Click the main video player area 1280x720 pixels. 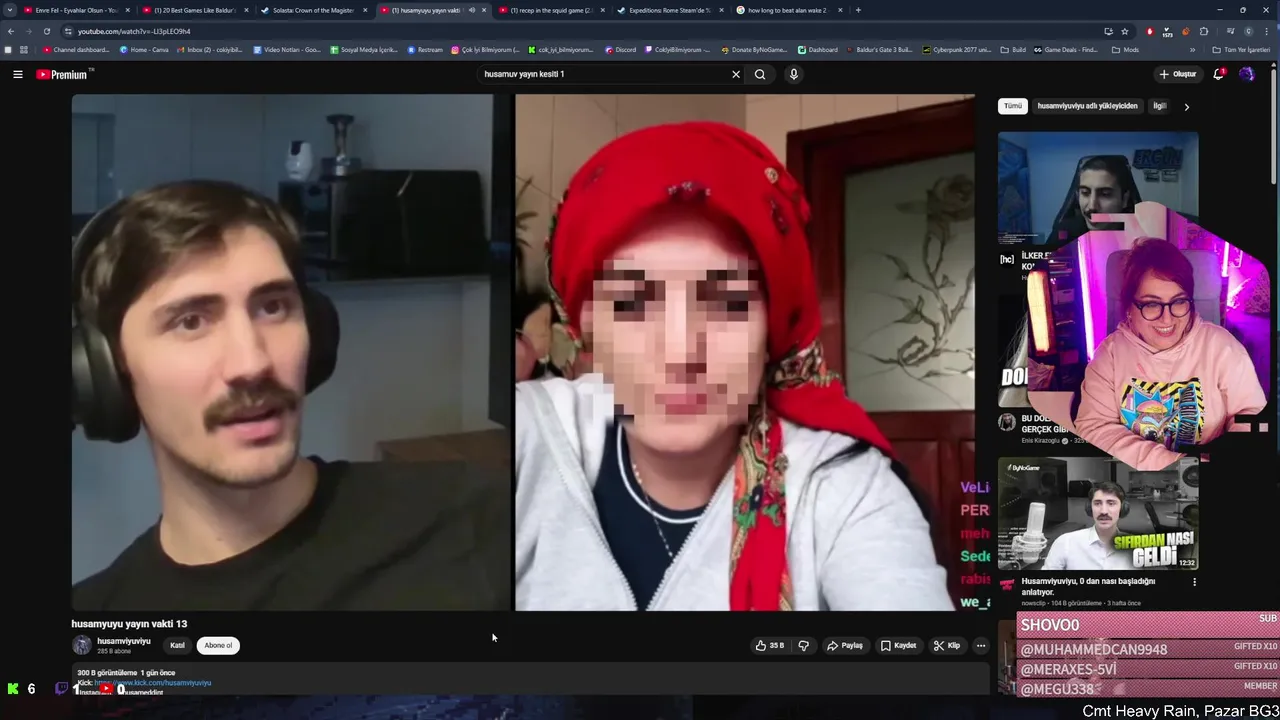tap(523, 352)
